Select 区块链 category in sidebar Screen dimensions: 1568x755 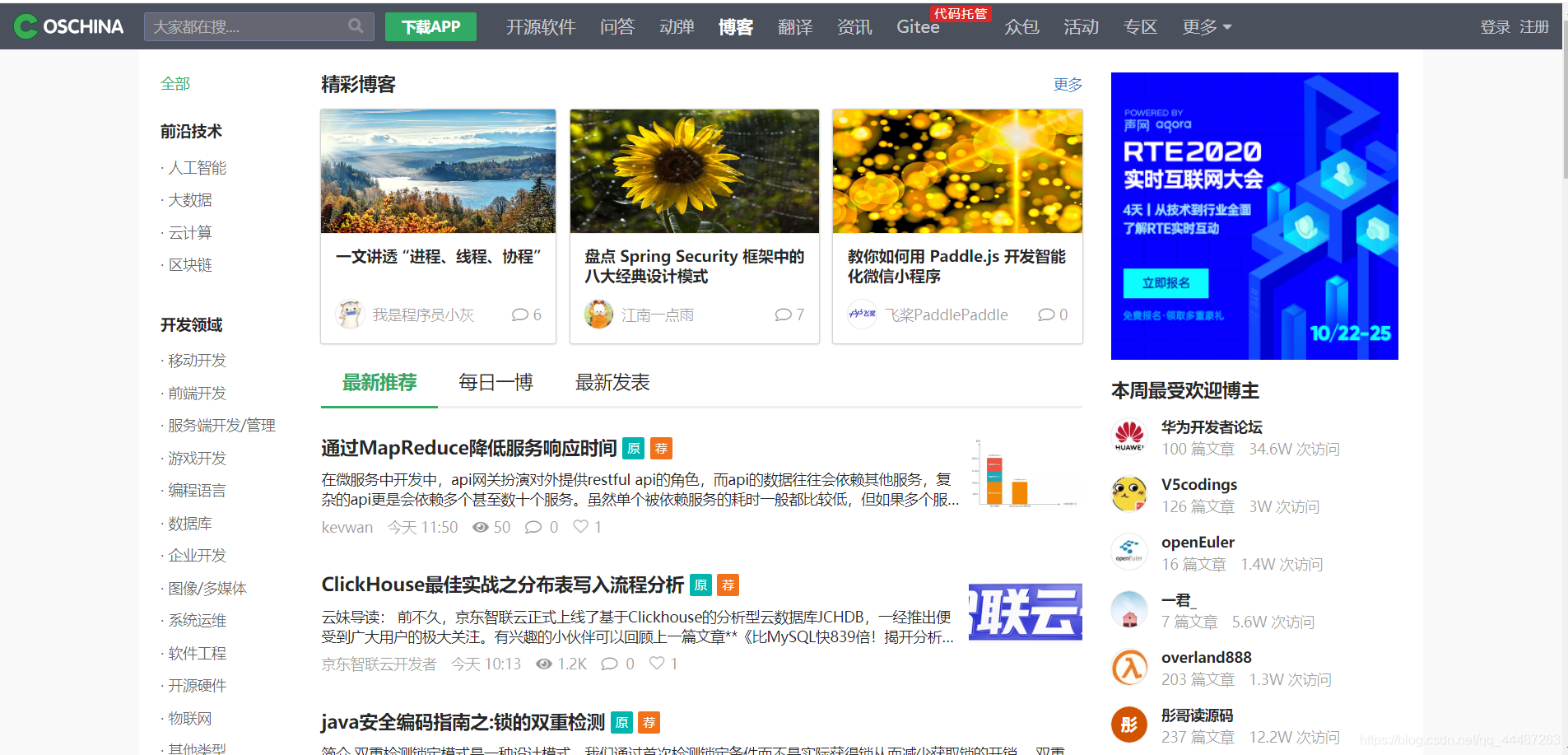point(190,265)
